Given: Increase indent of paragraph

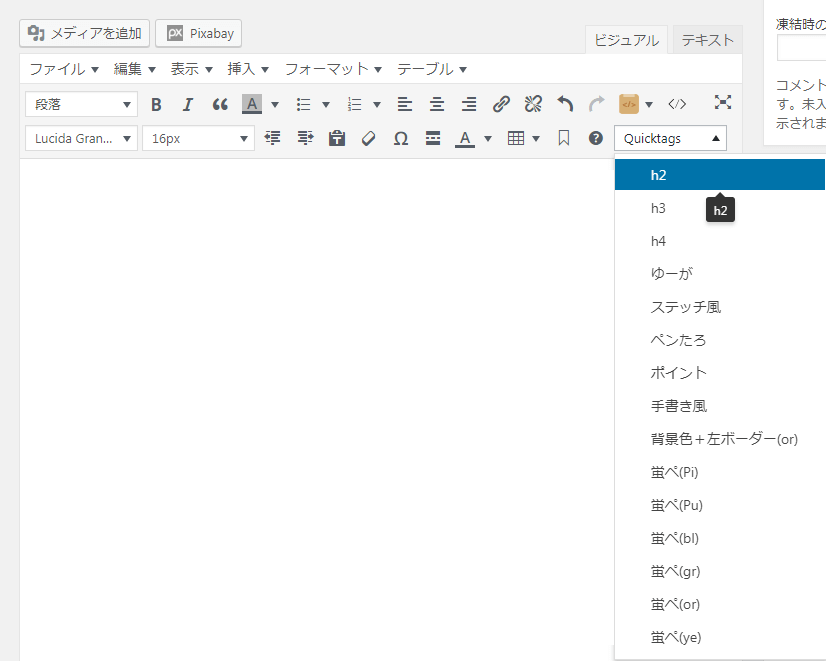Looking at the screenshot, I should click(x=305, y=138).
